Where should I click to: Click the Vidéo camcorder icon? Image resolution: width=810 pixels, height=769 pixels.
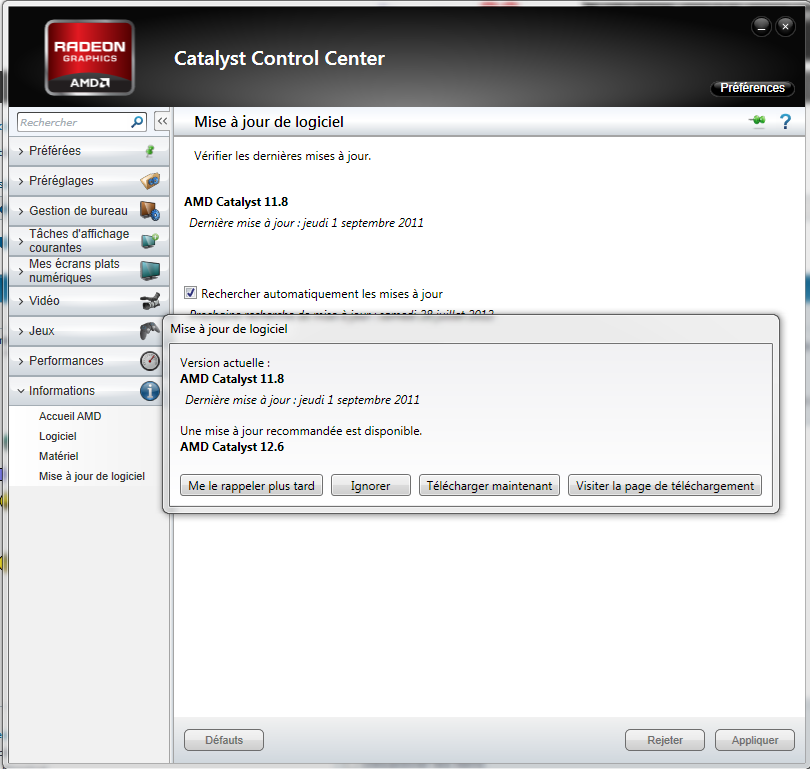(x=150, y=301)
